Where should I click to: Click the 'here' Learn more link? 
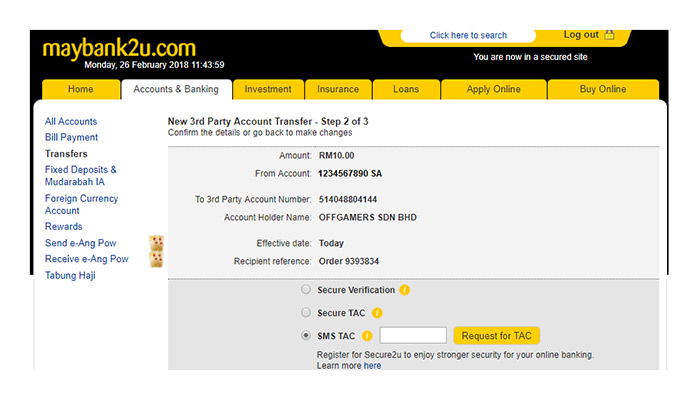point(372,366)
